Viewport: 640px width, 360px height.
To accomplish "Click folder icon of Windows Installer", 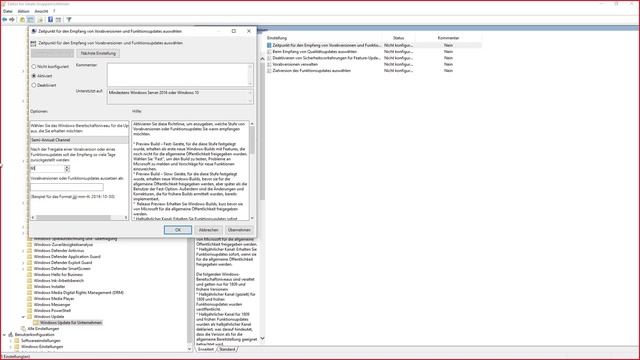I will pyautogui.click(x=29, y=287).
